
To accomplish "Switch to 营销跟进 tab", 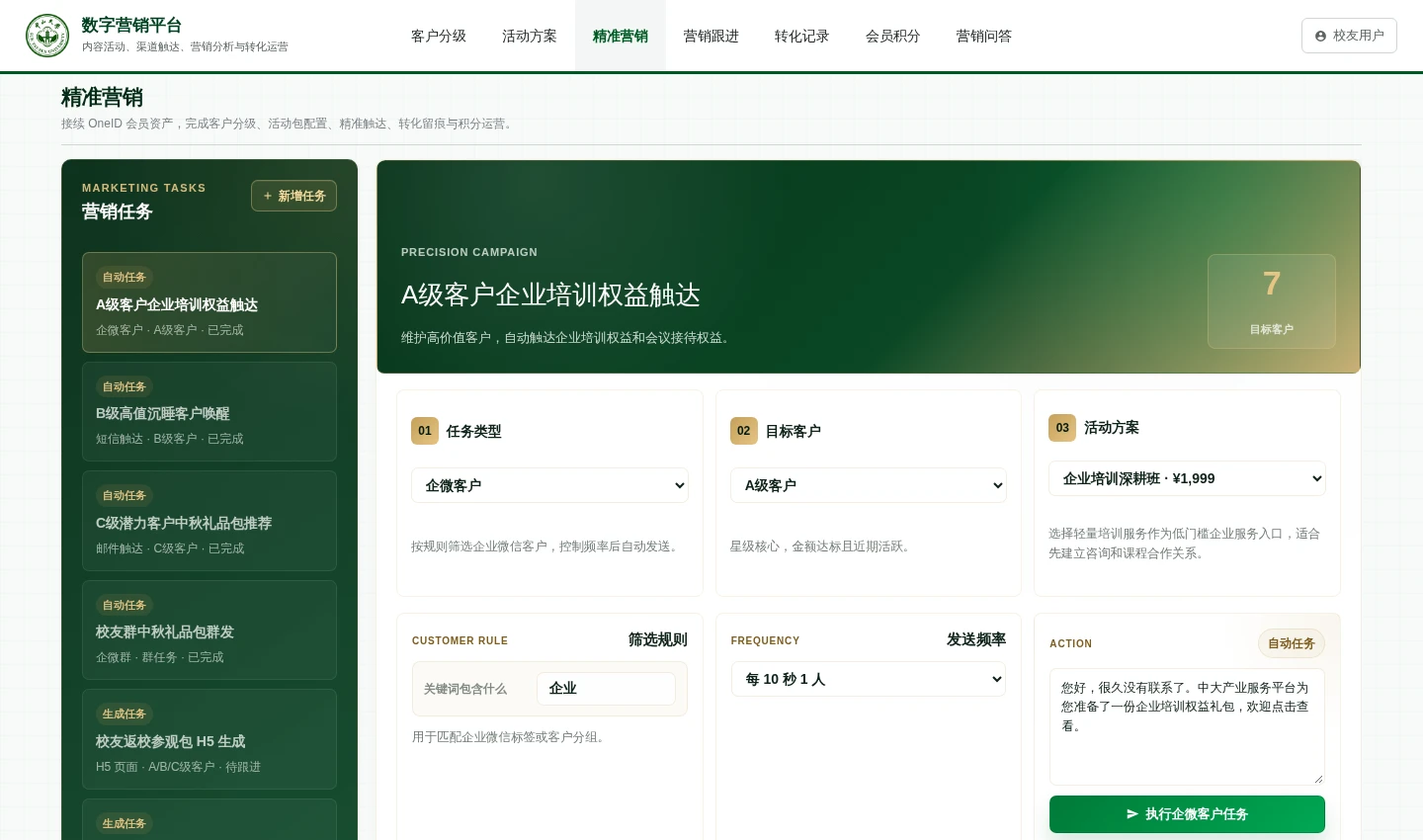I will [x=711, y=36].
